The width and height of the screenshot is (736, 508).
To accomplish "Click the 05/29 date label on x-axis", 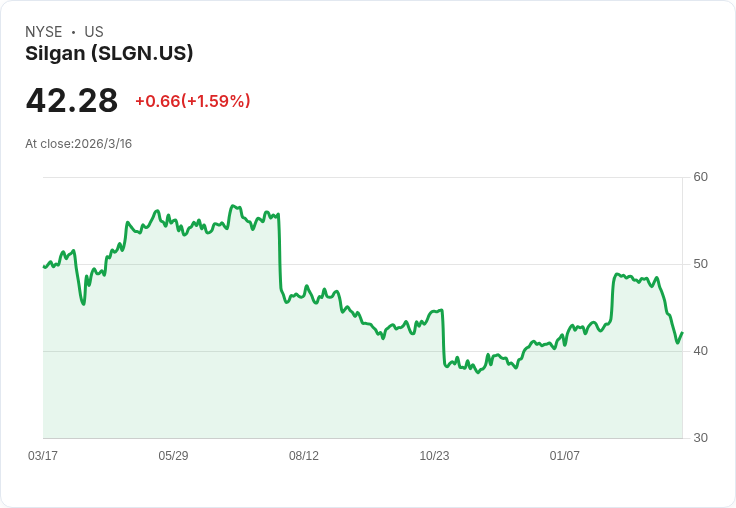I will click(x=173, y=456).
